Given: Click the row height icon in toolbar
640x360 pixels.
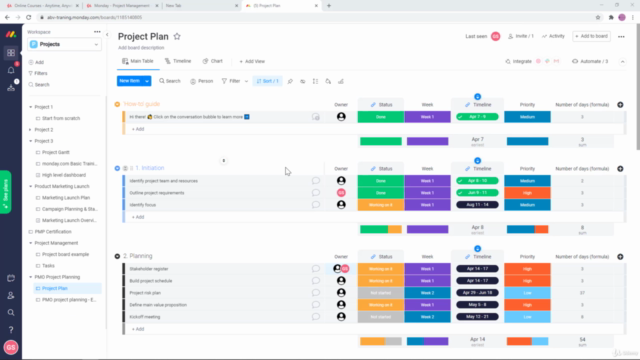Looking at the screenshot, I should [x=316, y=81].
